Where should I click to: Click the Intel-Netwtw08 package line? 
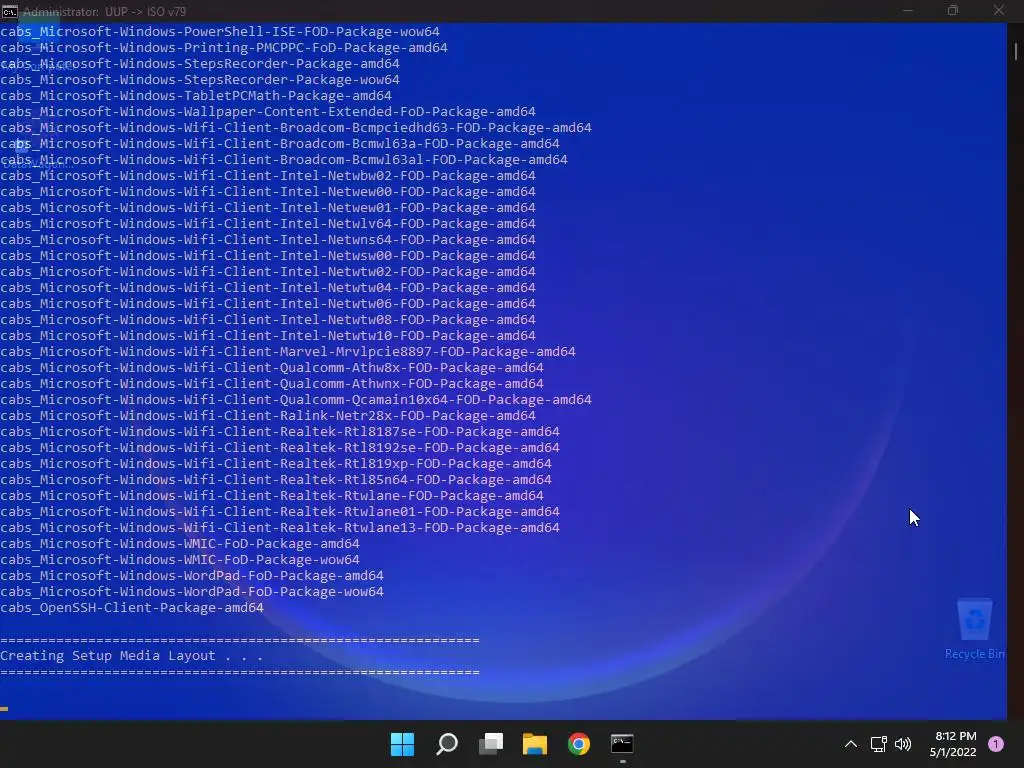pos(268,320)
